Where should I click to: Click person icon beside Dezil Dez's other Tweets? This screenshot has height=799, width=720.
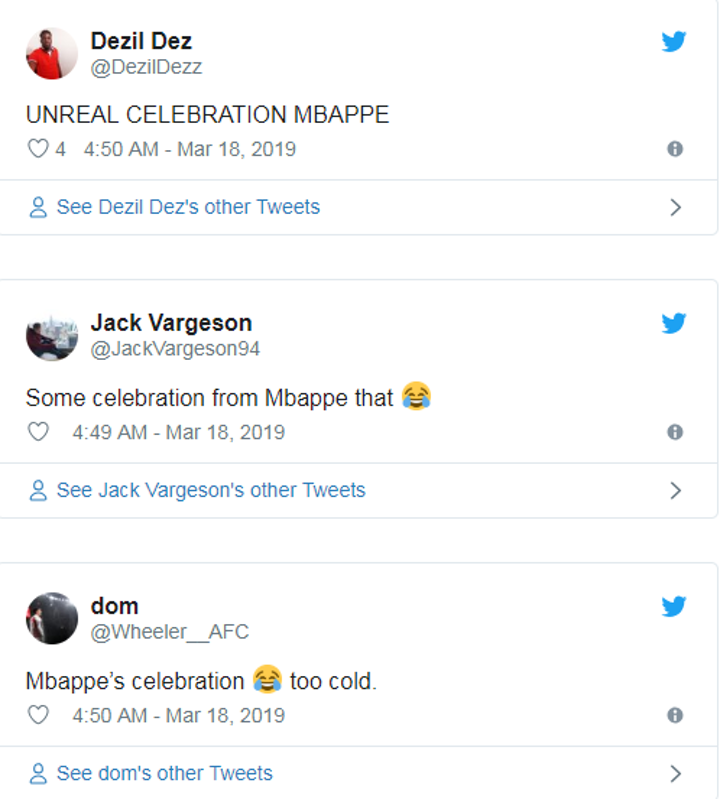pyautogui.click(x=39, y=208)
